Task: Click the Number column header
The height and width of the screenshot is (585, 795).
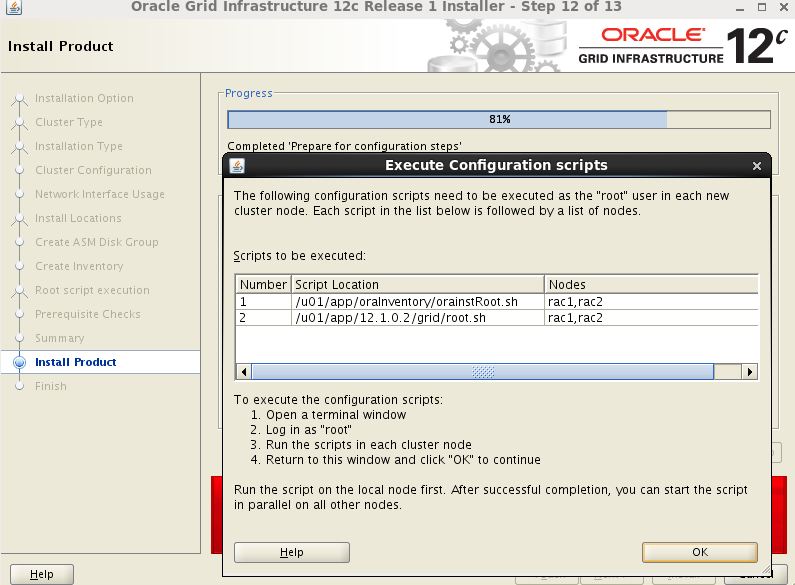Action: pos(263,284)
